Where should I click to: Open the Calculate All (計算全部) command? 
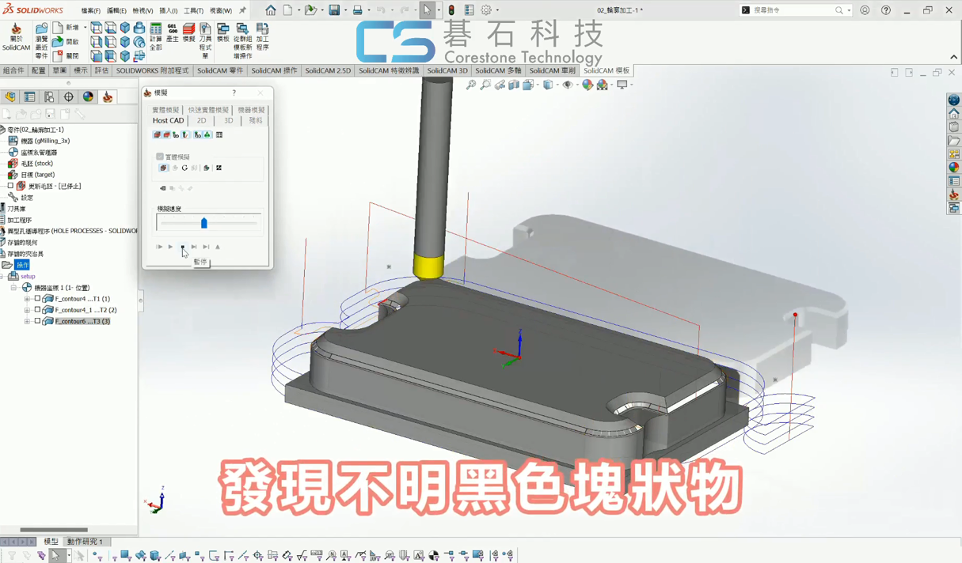click(x=156, y=38)
